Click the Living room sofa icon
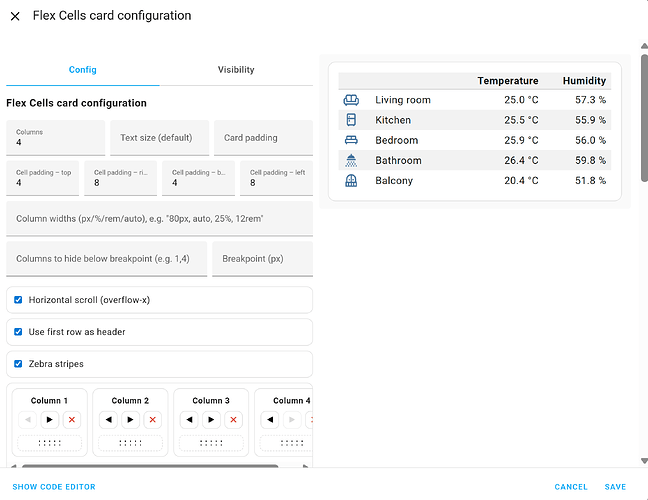The image size is (648, 500). coord(350,100)
